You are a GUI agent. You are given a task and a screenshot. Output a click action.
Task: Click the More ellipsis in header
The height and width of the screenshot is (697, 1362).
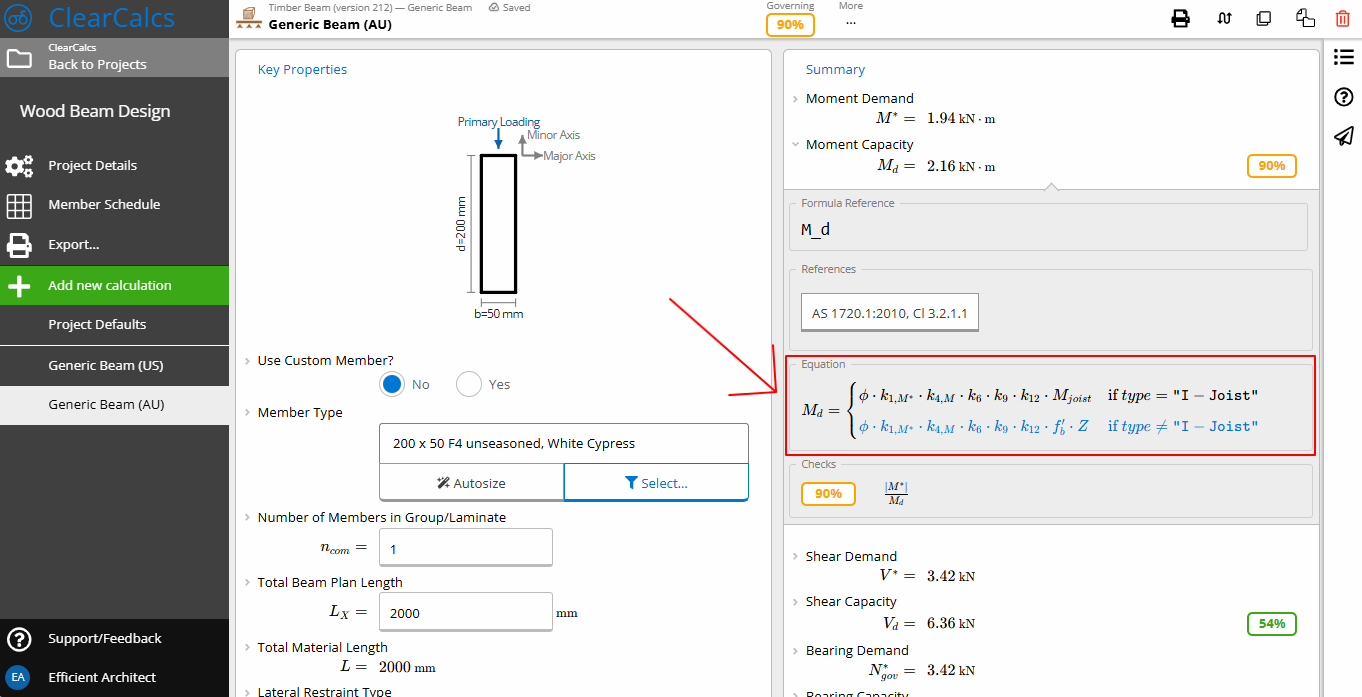[851, 22]
